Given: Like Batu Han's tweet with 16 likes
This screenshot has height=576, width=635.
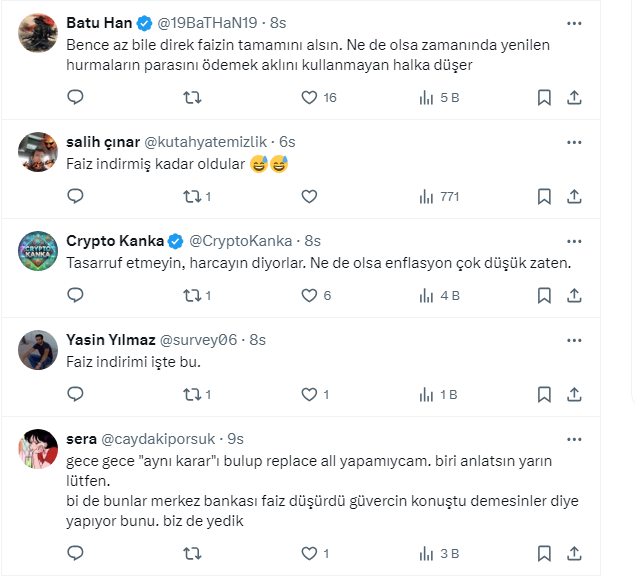Looking at the screenshot, I should tap(310, 98).
